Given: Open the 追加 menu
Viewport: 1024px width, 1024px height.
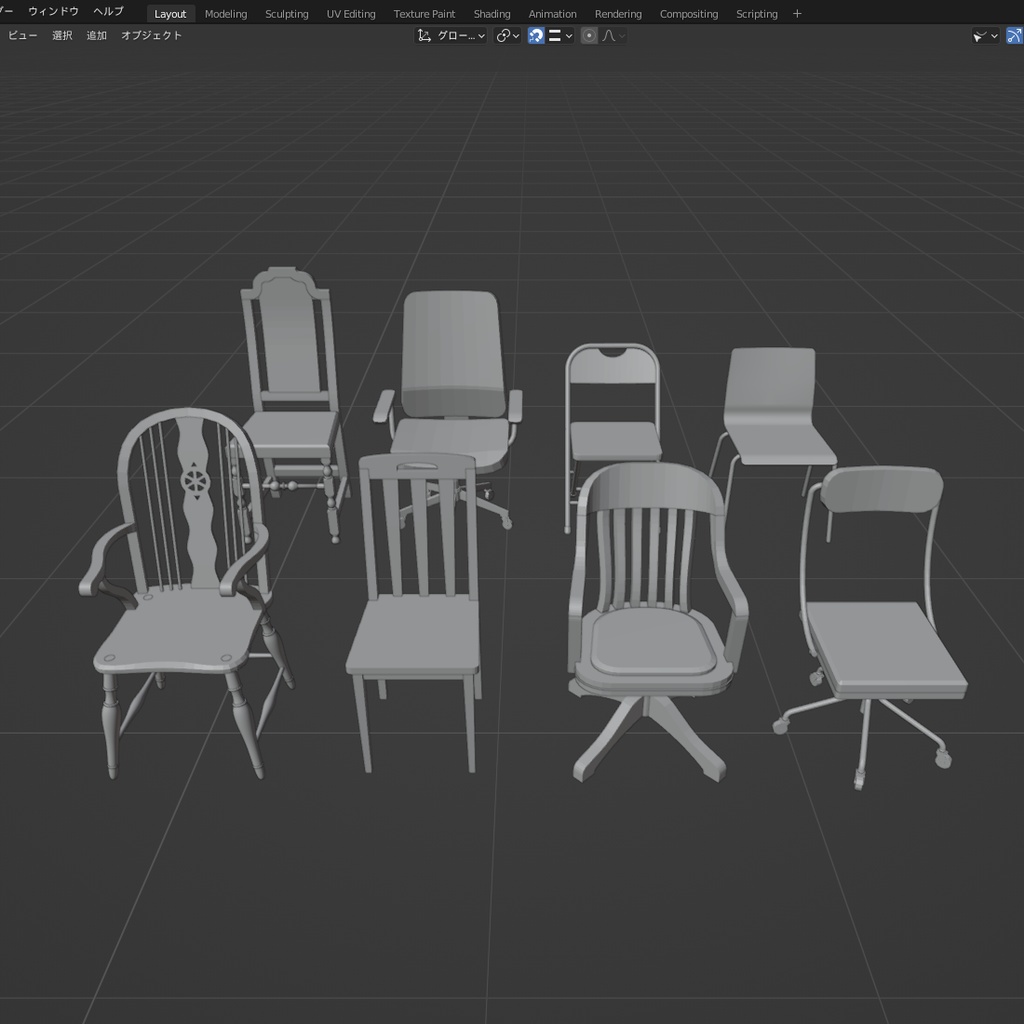Looking at the screenshot, I should click(x=97, y=35).
